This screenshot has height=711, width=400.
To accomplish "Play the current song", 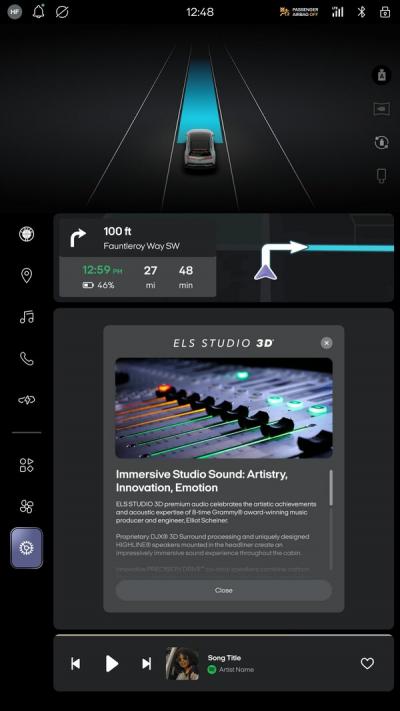I will (112, 663).
